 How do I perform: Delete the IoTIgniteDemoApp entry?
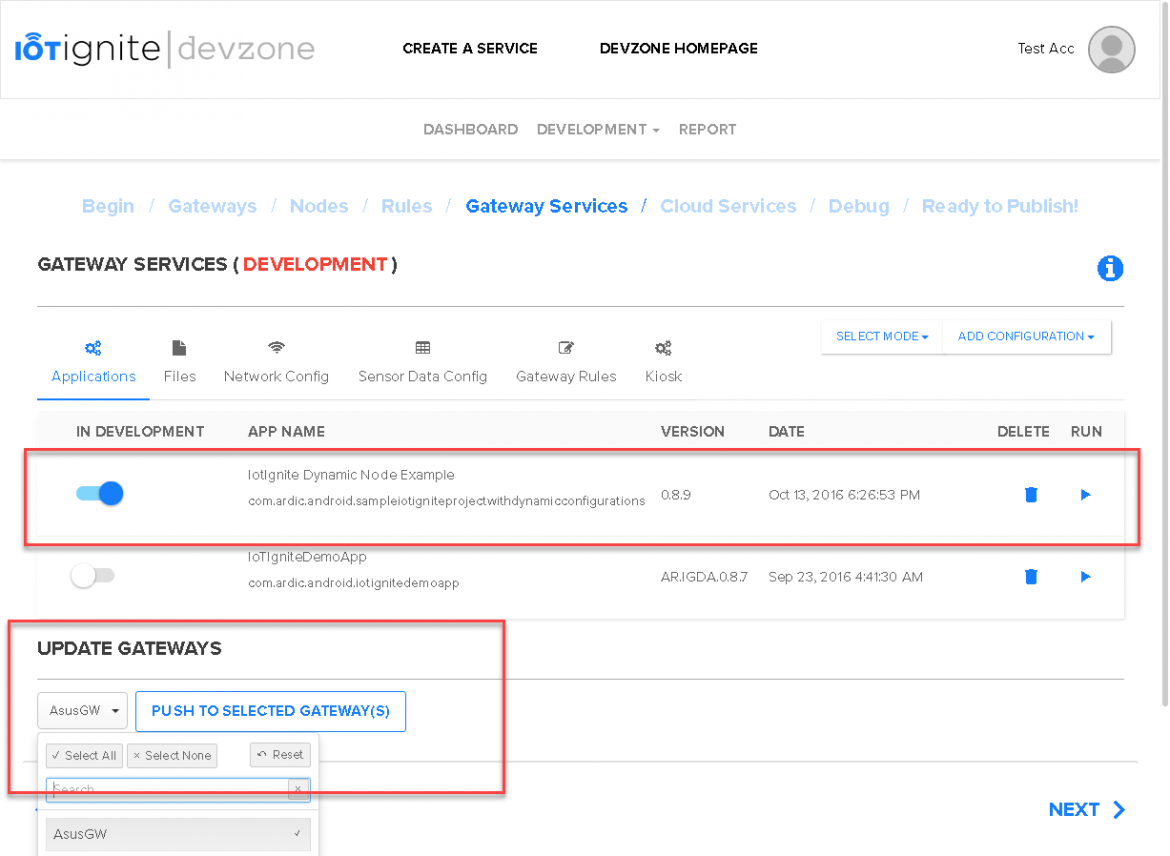[x=1031, y=576]
